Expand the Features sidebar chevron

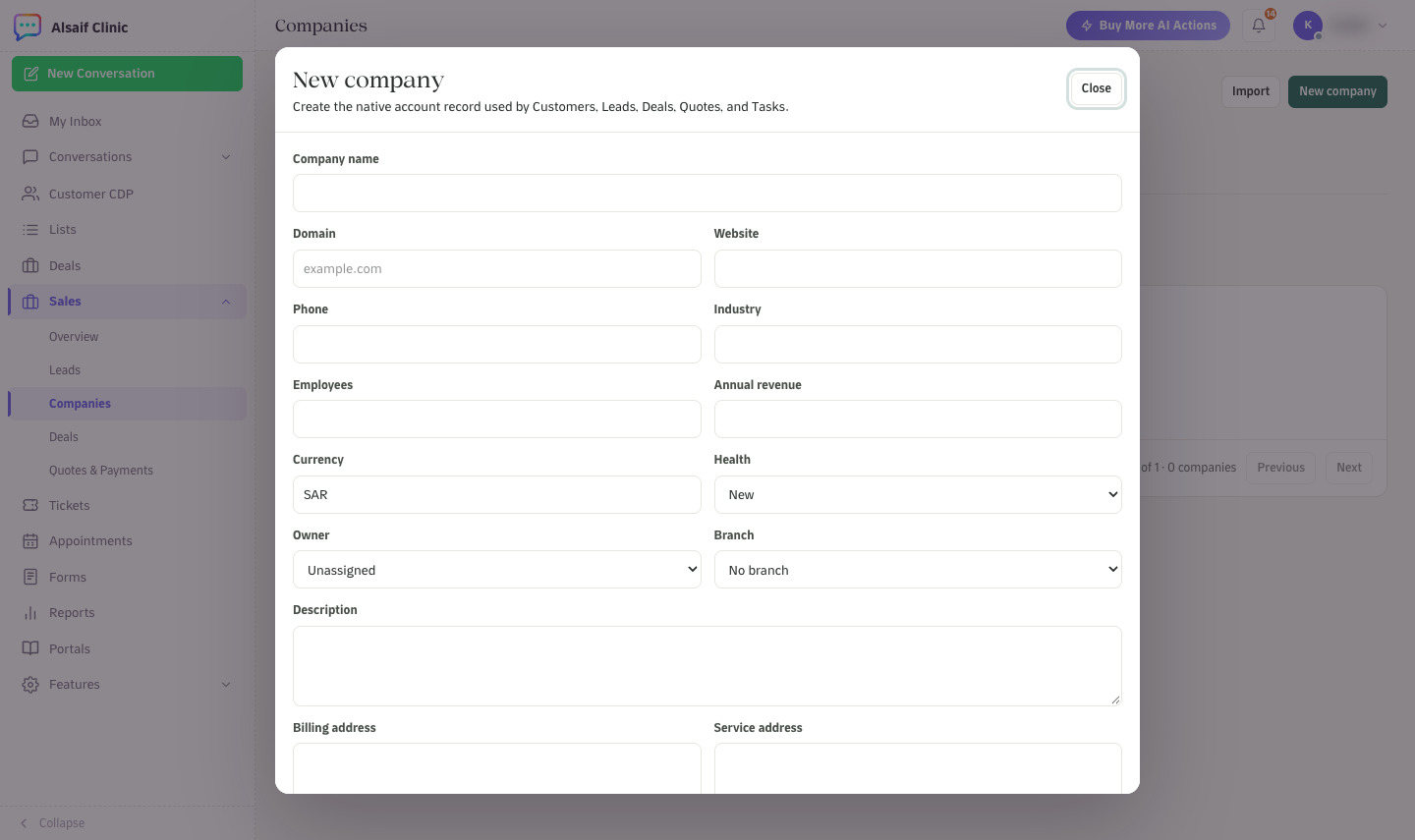pyautogui.click(x=226, y=685)
